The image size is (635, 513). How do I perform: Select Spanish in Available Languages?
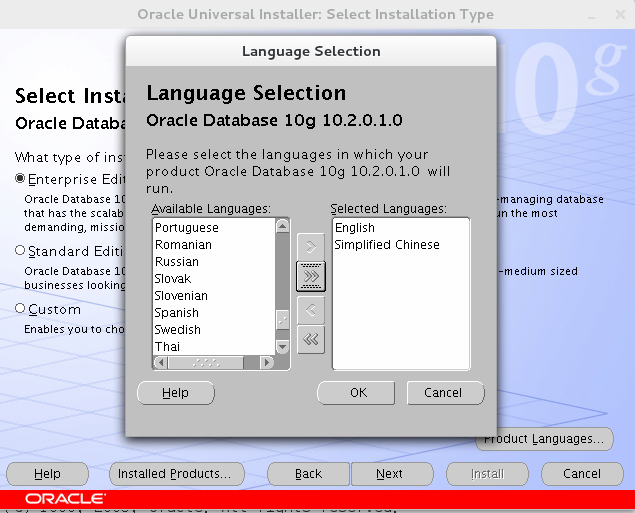(x=214, y=313)
